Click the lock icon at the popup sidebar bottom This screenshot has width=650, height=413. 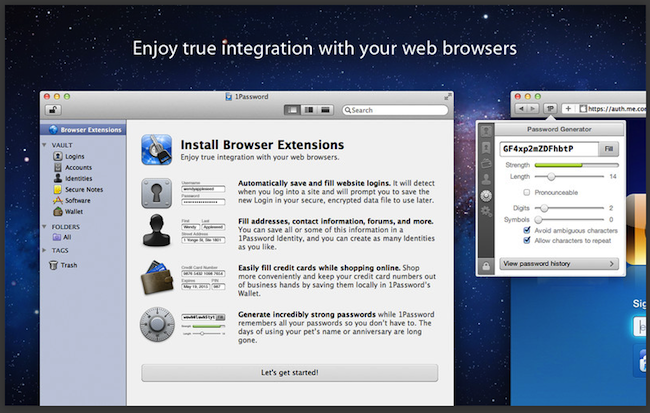486,266
